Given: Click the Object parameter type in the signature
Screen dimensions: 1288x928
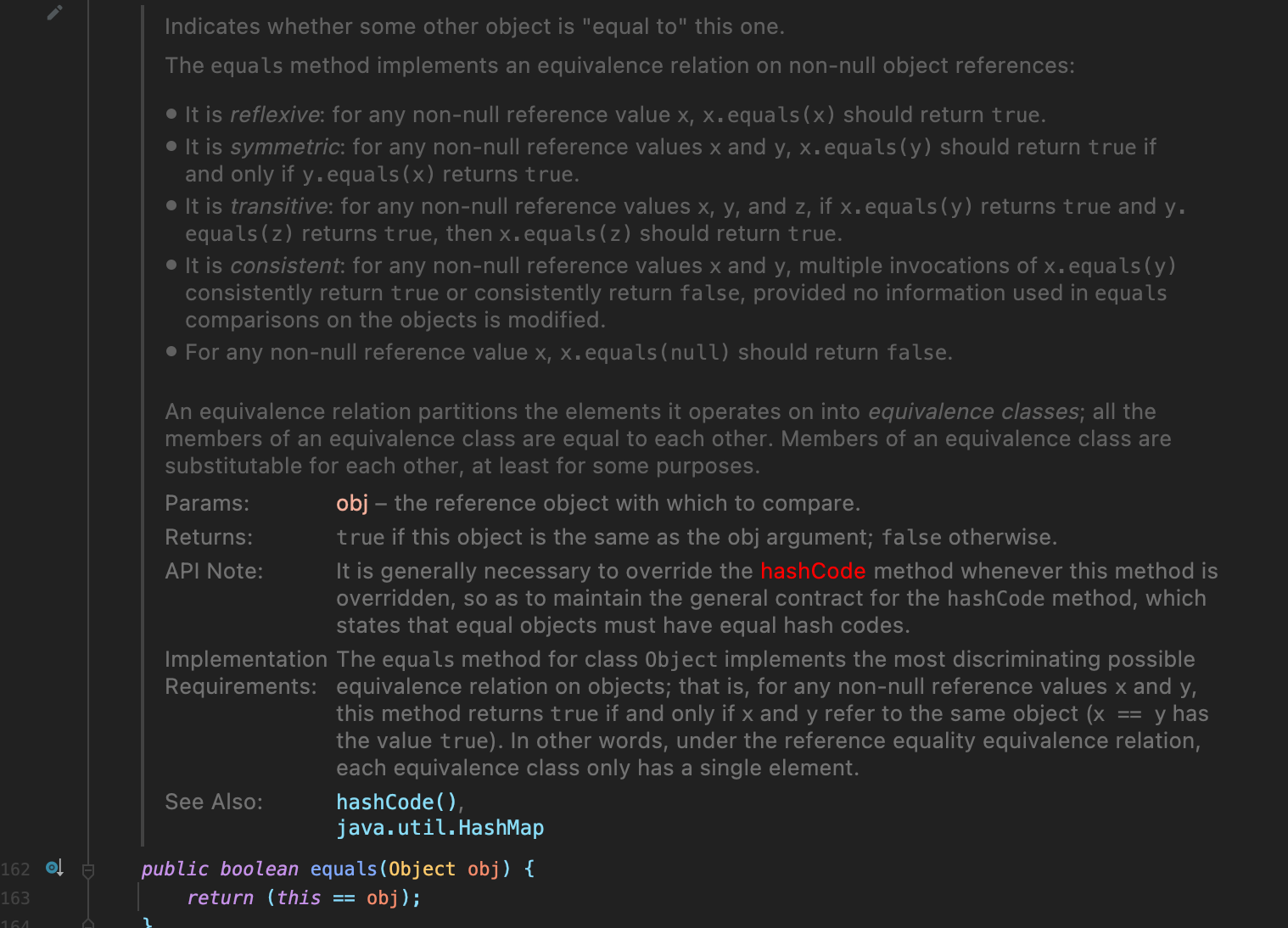Looking at the screenshot, I should 422,869.
